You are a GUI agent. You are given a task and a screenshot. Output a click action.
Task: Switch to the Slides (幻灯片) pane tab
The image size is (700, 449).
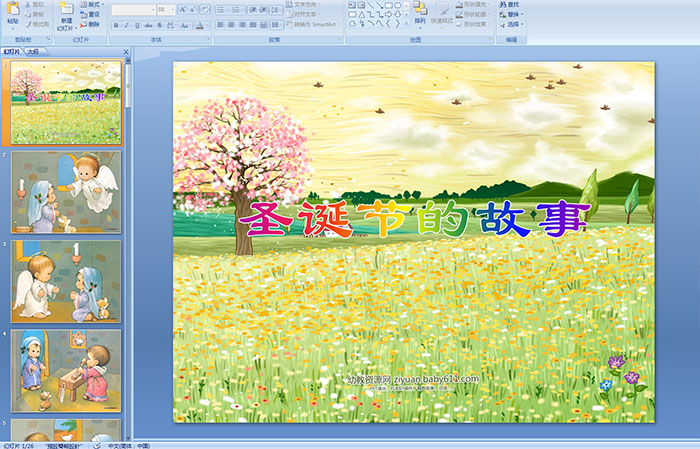tap(12, 52)
